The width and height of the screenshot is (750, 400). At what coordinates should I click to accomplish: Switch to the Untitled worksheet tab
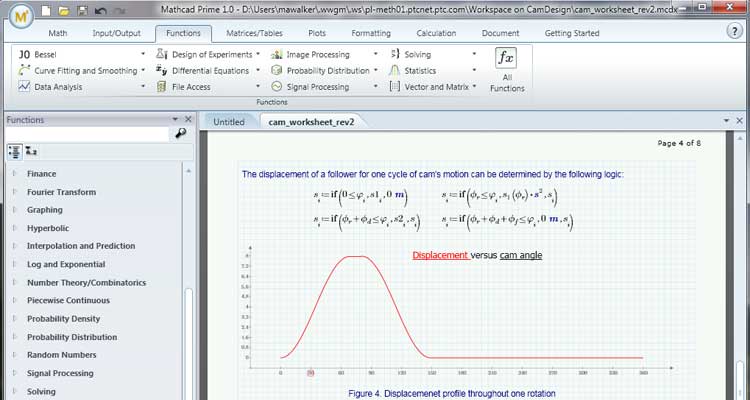tap(229, 122)
